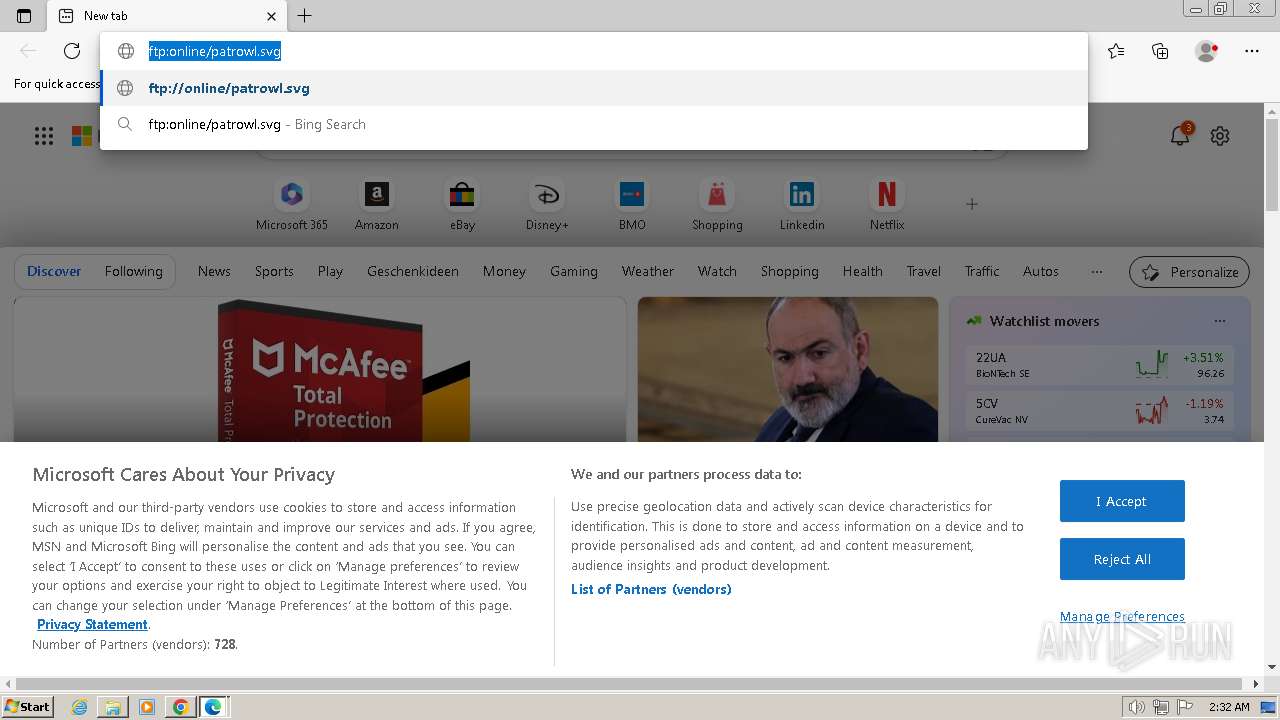Screen dimensions: 1280x720
Task: Open the Weather feed category
Action: [648, 271]
